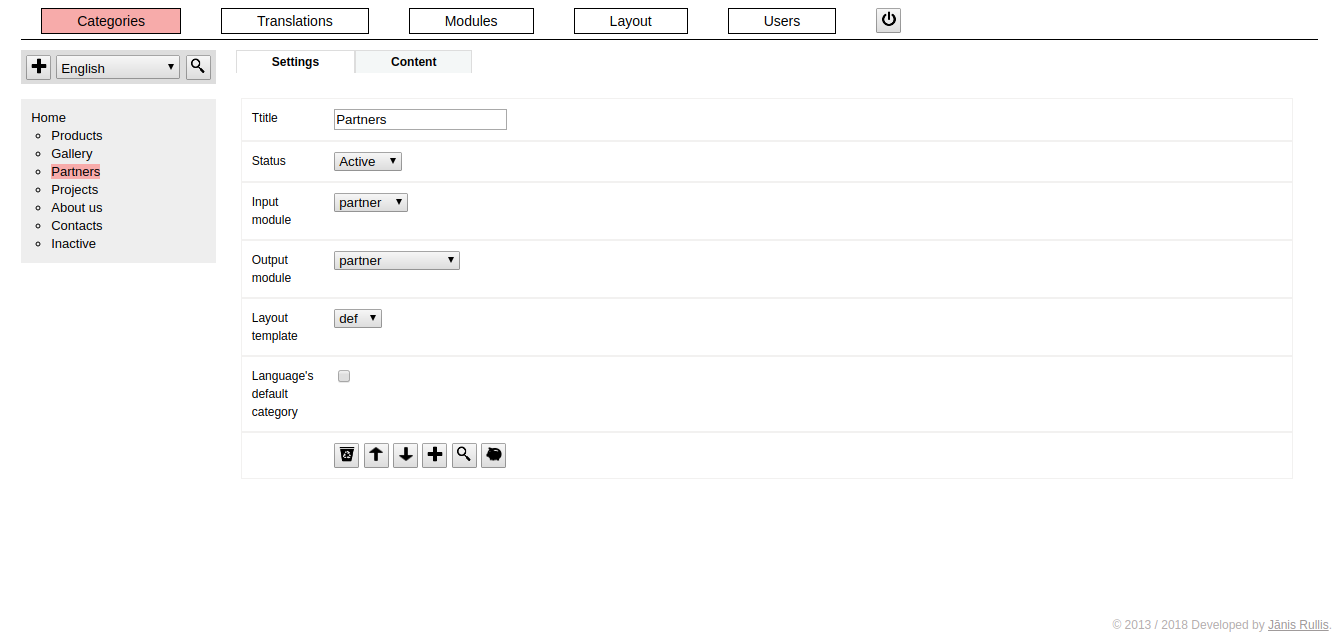The width and height of the screenshot is (1339, 639).
Task: Move the category up with the up arrow
Action: coord(376,456)
